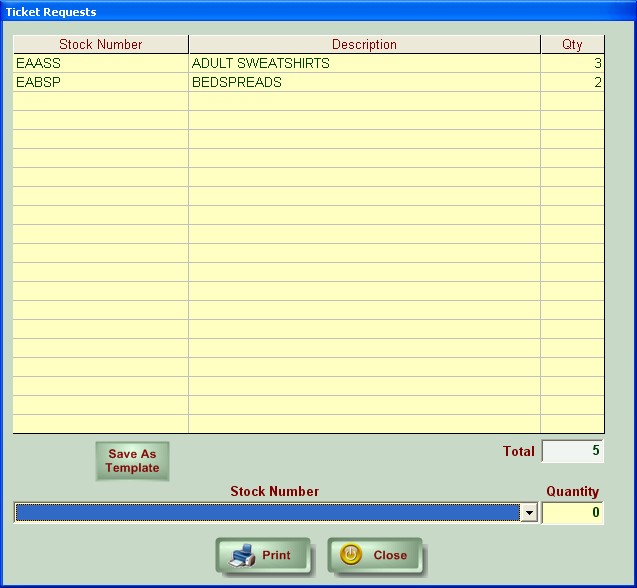637x588 pixels.
Task: Click the Print button label
Action: pos(276,555)
